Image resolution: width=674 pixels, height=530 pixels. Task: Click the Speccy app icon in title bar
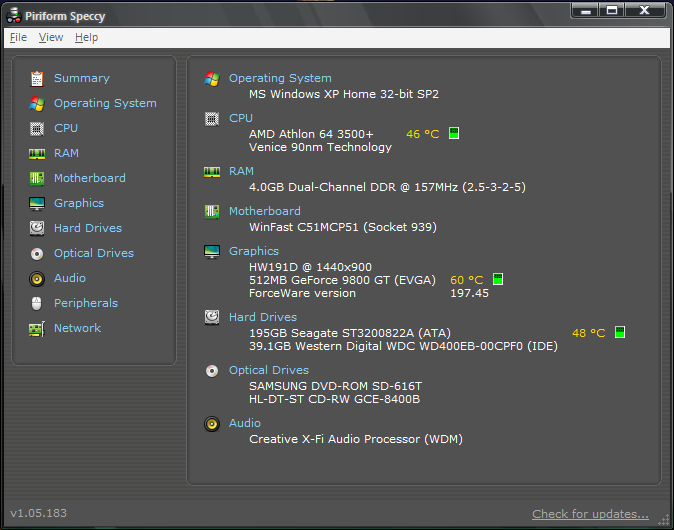click(x=14, y=15)
